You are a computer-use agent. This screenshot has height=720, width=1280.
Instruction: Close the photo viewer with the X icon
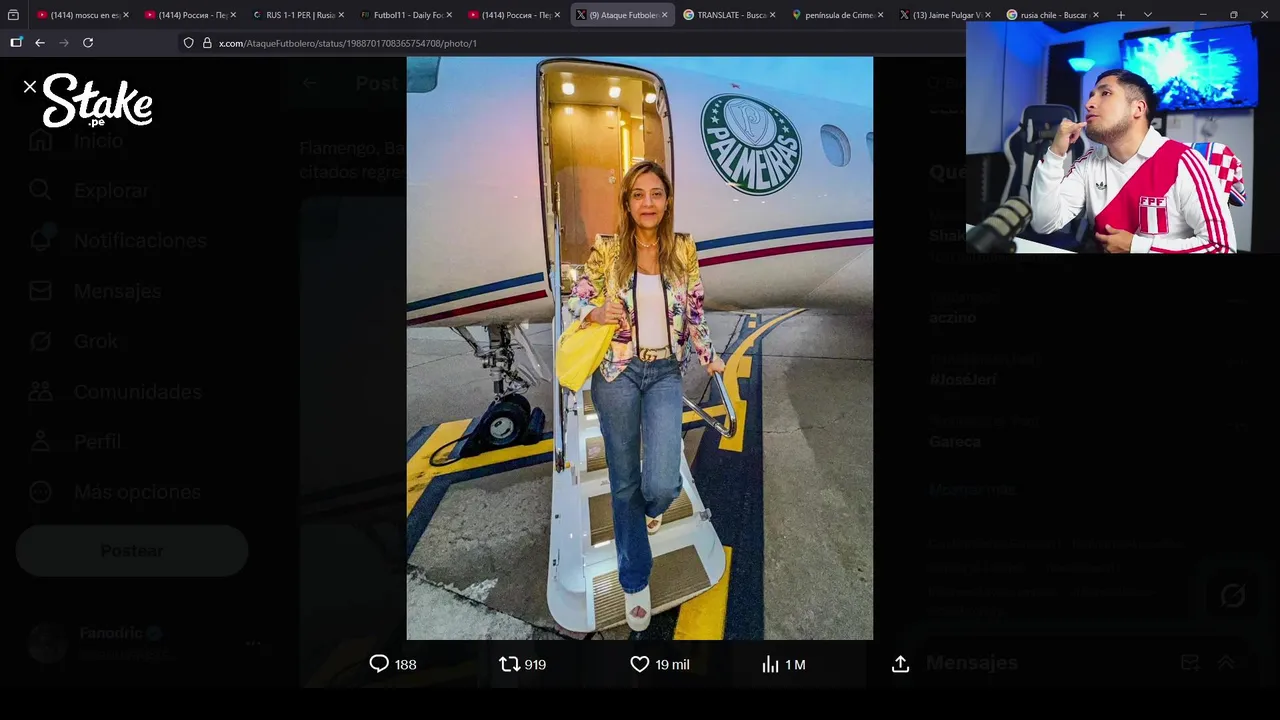30,87
